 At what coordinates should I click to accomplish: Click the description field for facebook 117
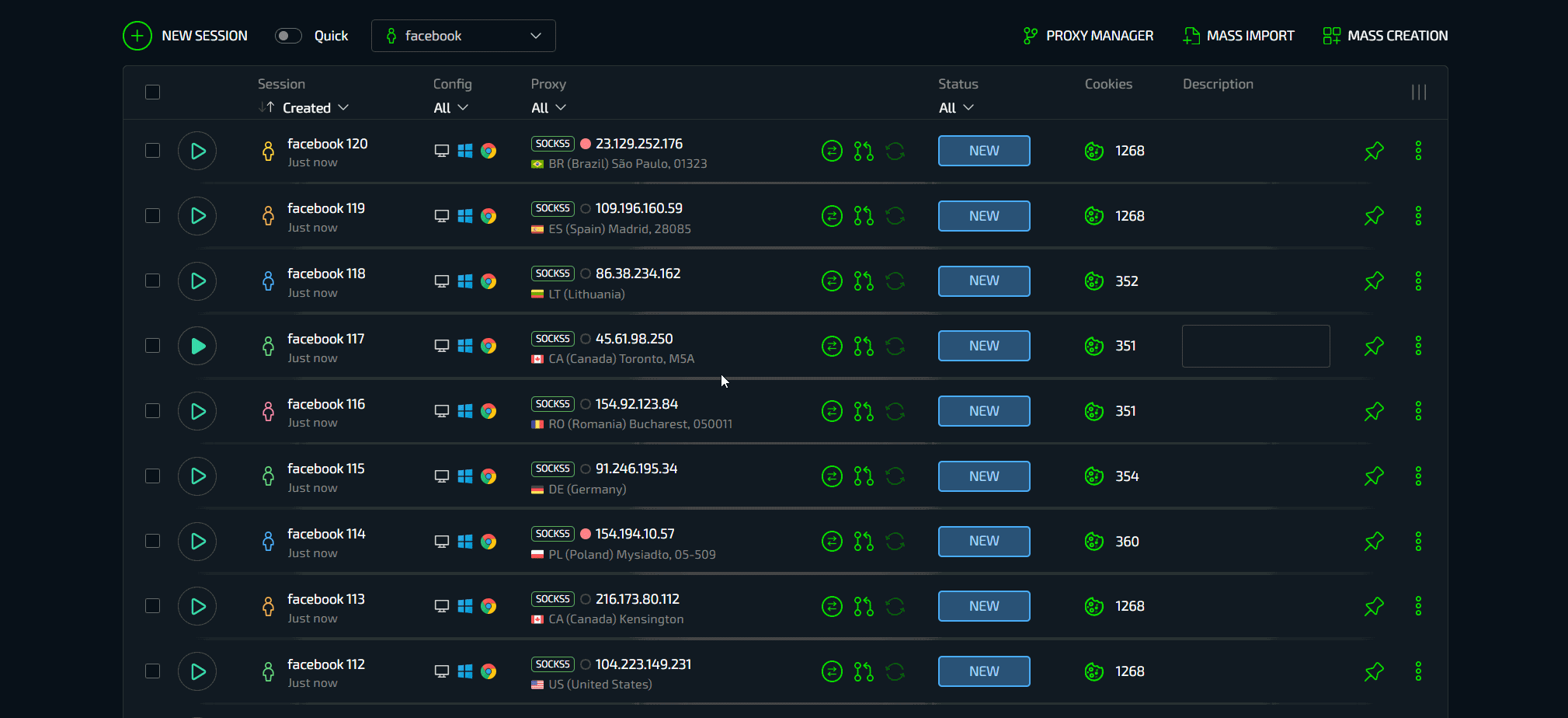(x=1256, y=346)
